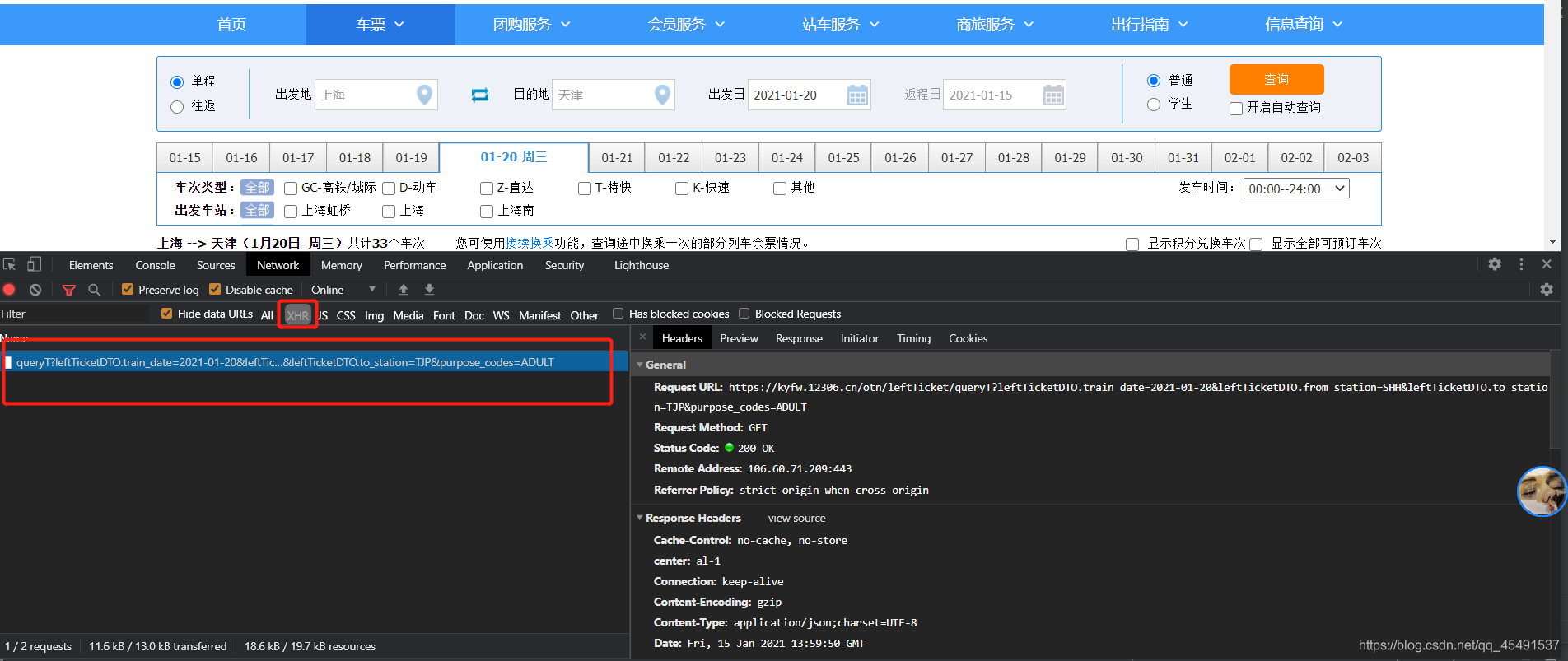Check 上海虹桥 station filter
This screenshot has height=661, width=1568.
tap(291, 212)
